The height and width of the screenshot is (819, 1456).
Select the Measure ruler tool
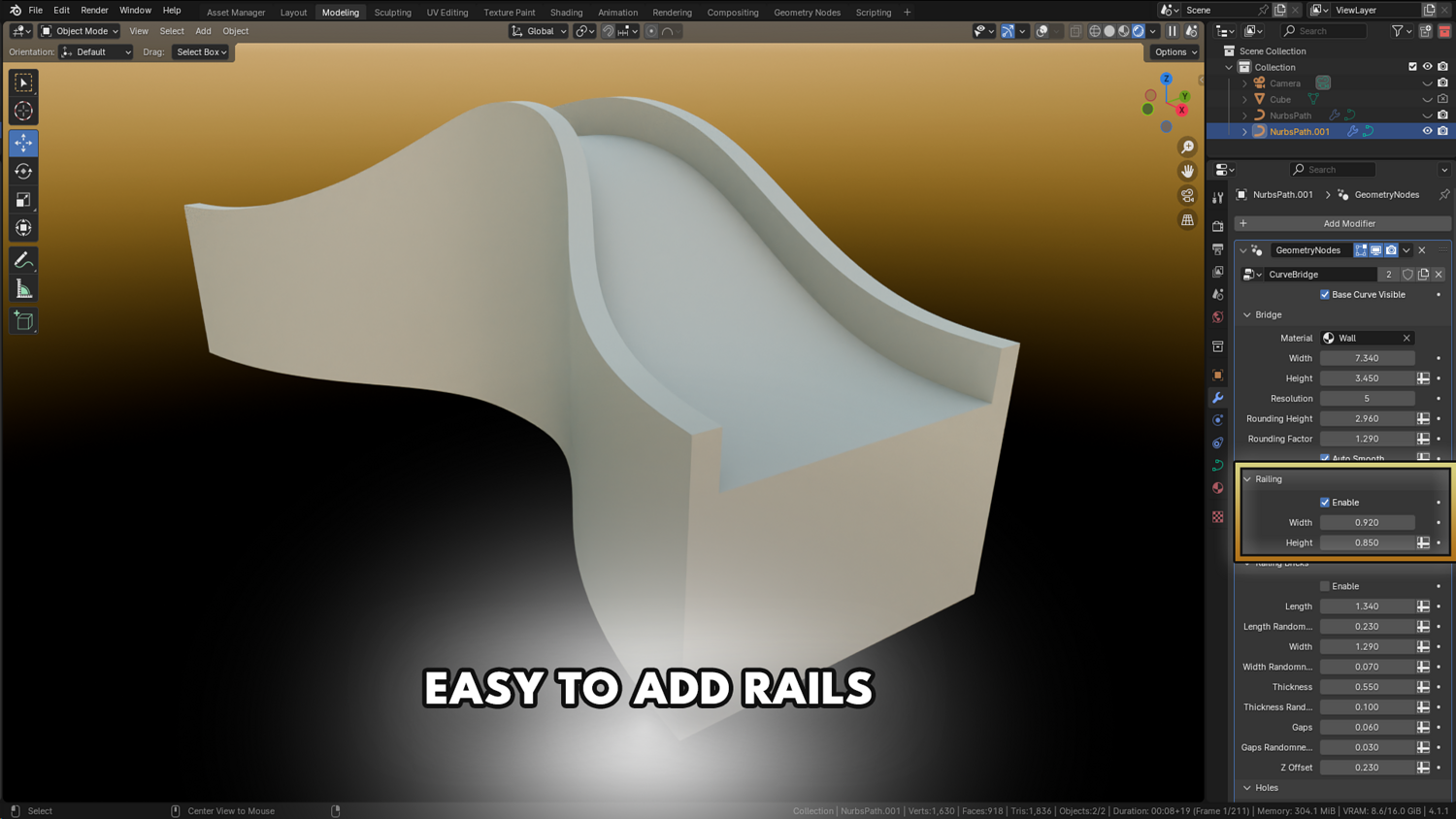[x=23, y=288]
